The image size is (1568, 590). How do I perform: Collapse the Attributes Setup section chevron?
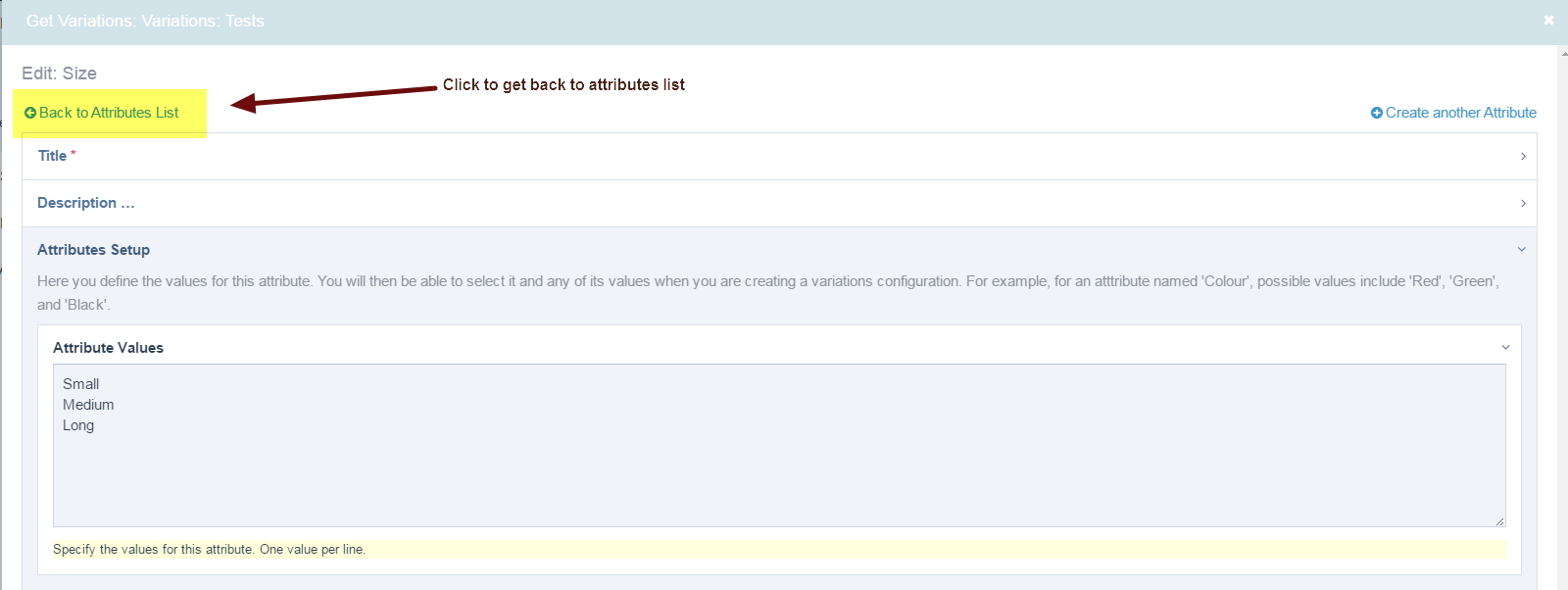(1522, 250)
